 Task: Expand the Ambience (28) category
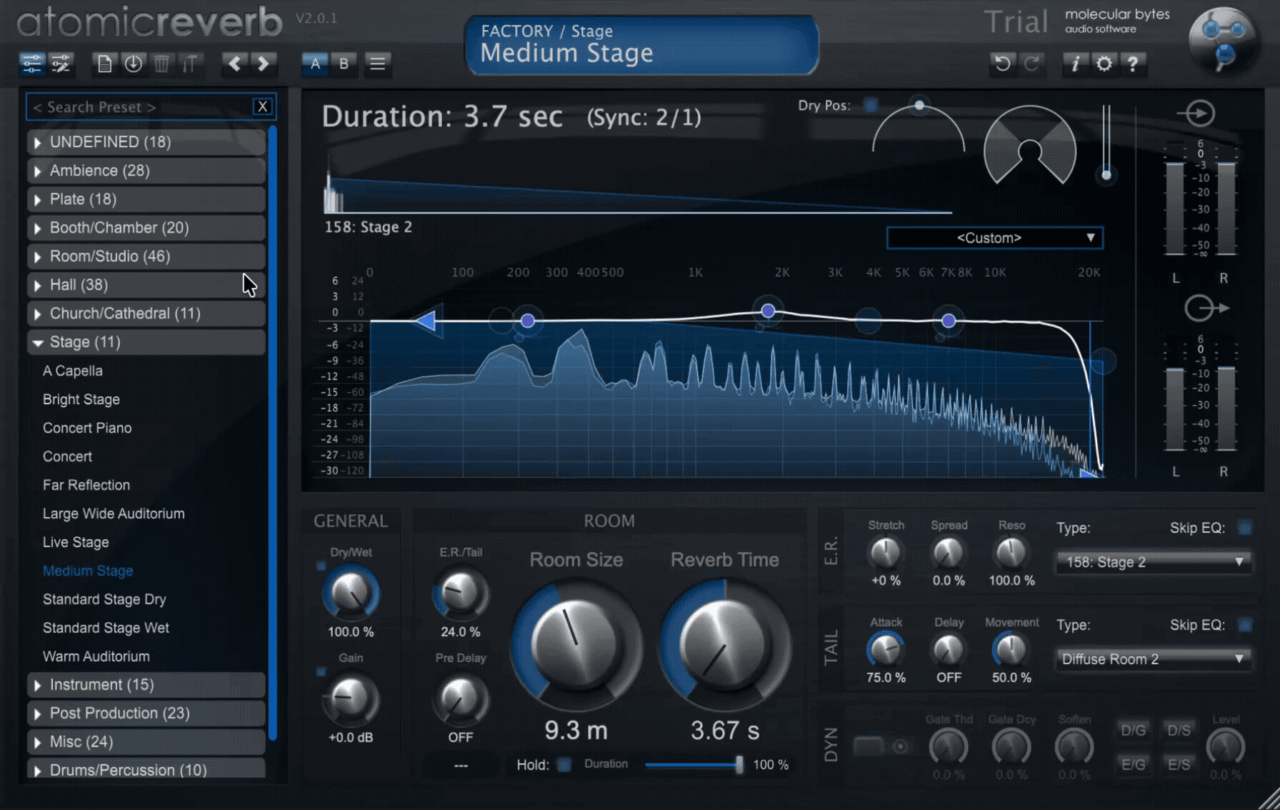pyautogui.click(x=146, y=171)
